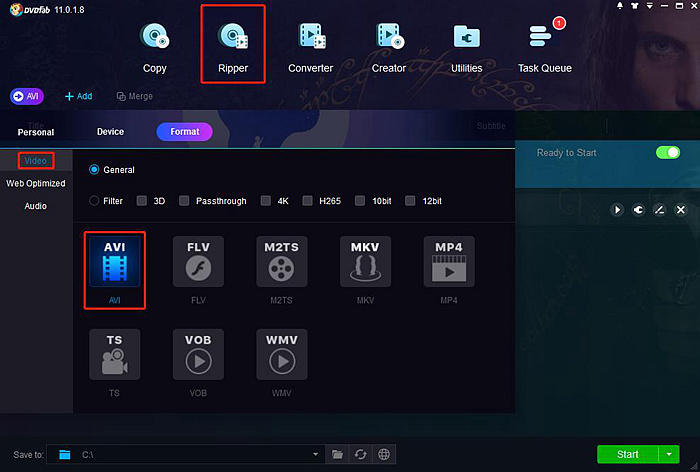Click the play preview icon

[617, 209]
